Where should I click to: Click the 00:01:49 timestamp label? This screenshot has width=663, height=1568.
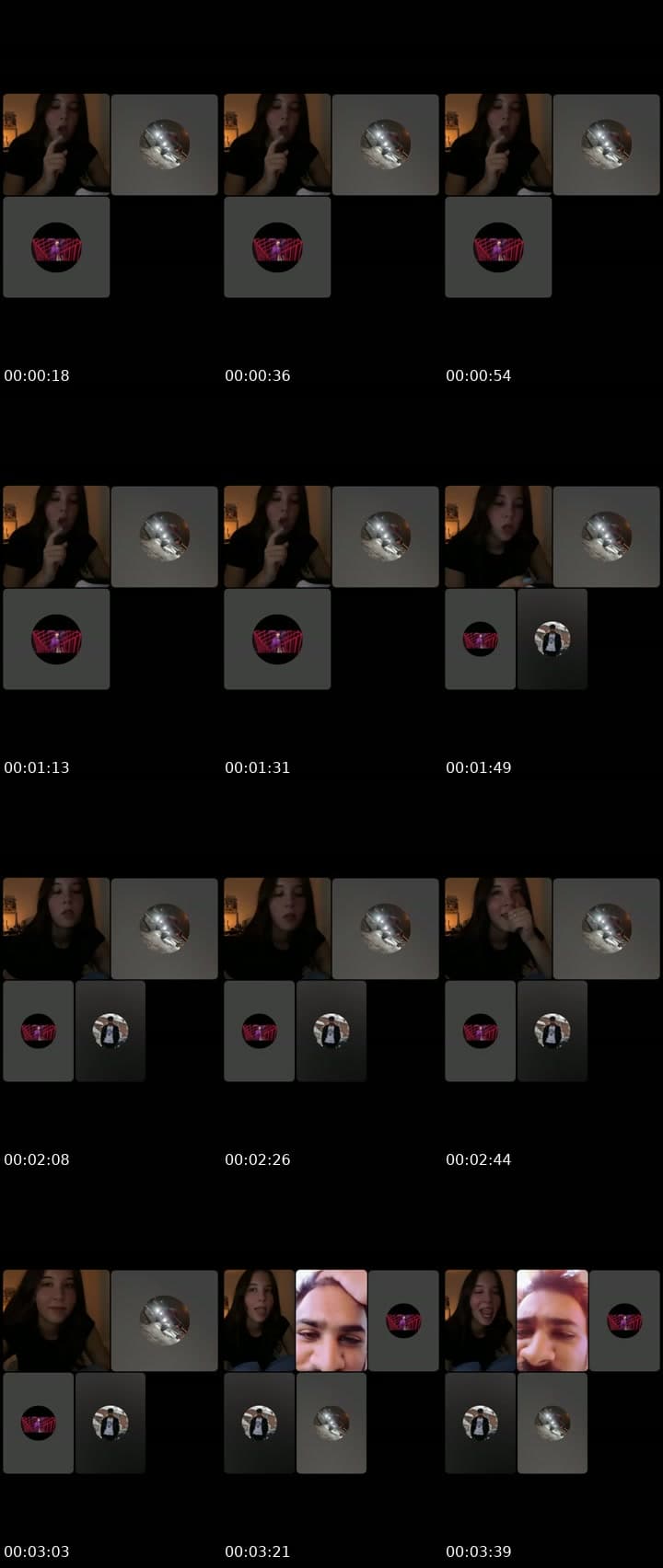(x=479, y=767)
